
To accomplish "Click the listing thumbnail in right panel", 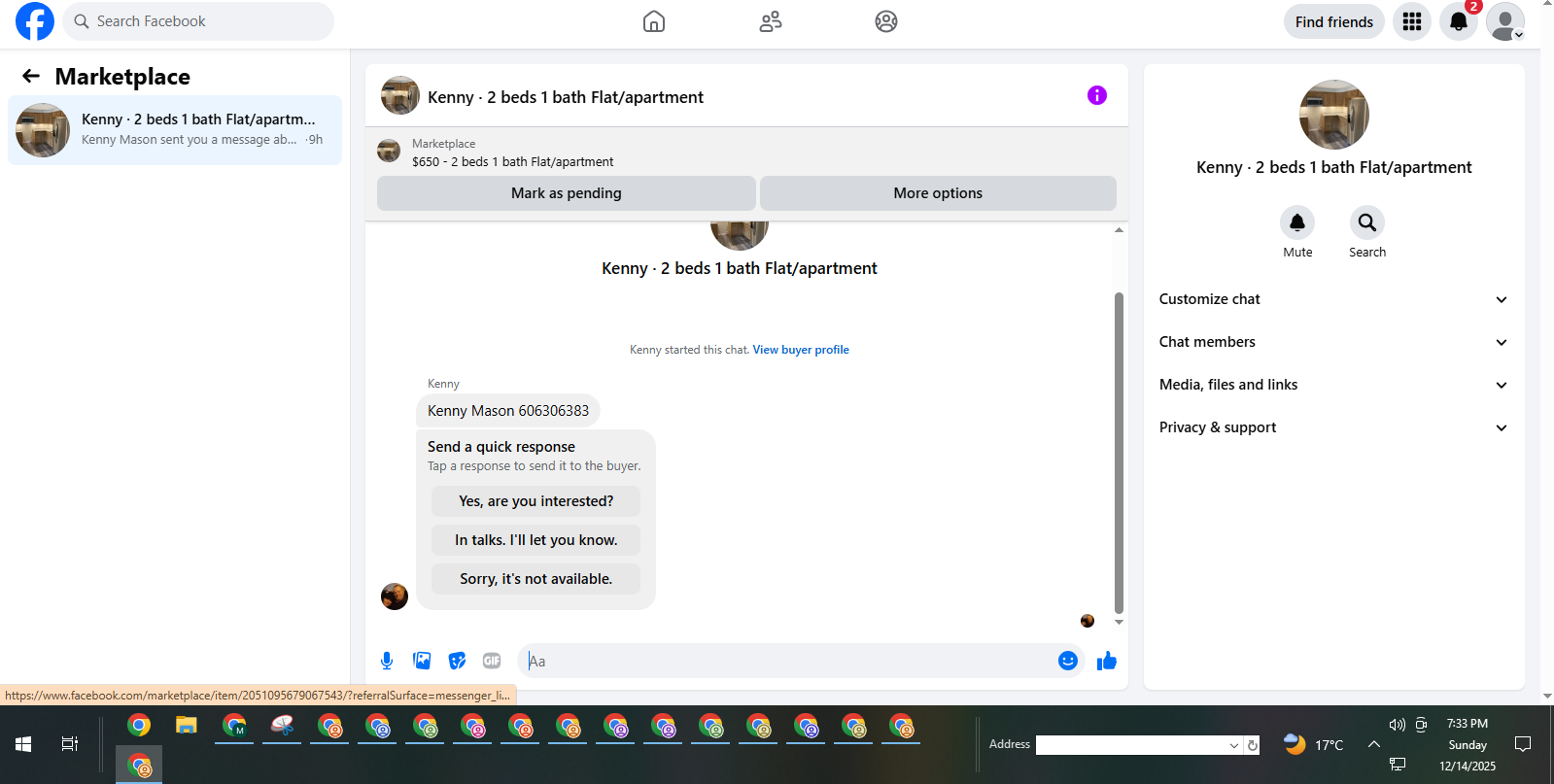I will coord(1333,115).
